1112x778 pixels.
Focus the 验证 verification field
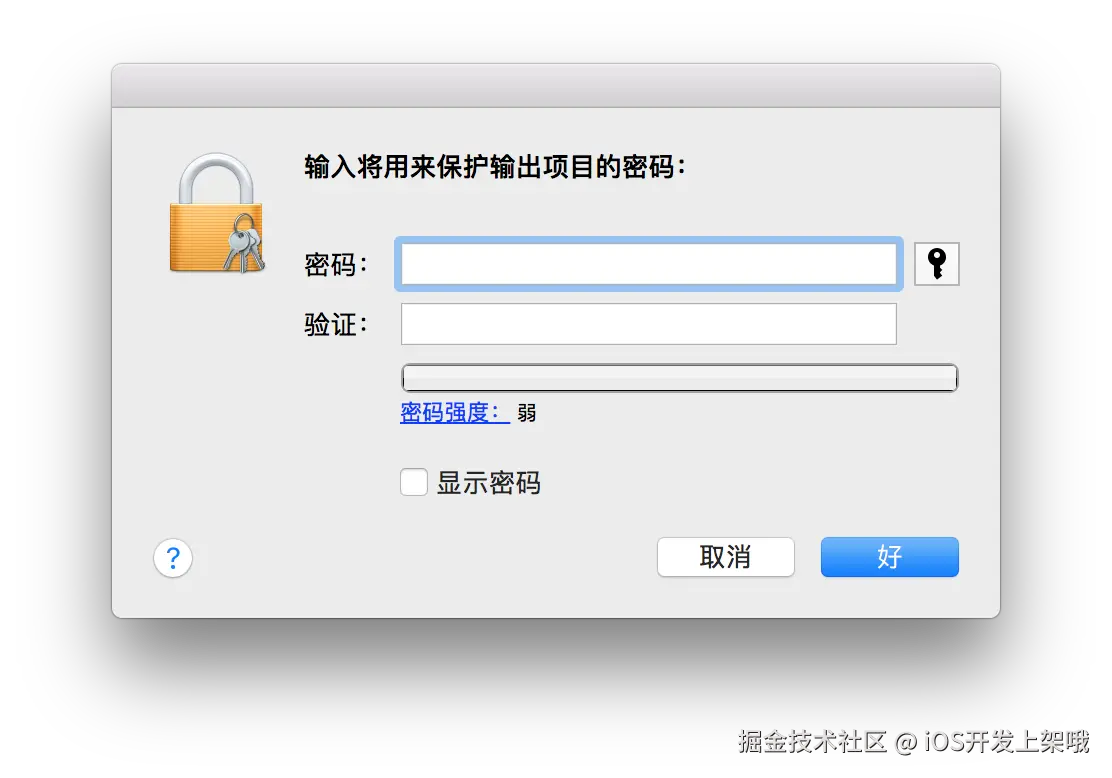pyautogui.click(x=648, y=324)
